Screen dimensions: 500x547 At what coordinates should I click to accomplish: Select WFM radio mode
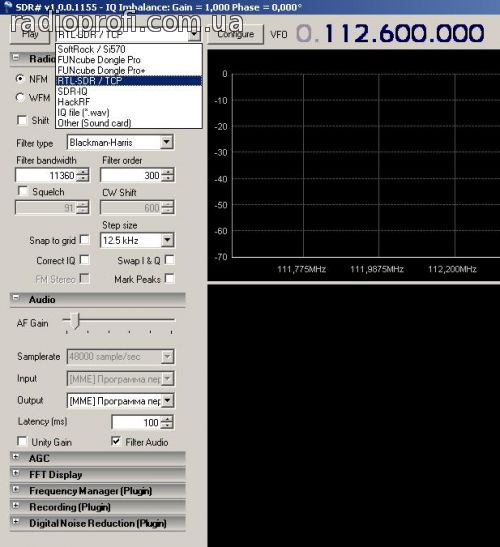(20, 98)
